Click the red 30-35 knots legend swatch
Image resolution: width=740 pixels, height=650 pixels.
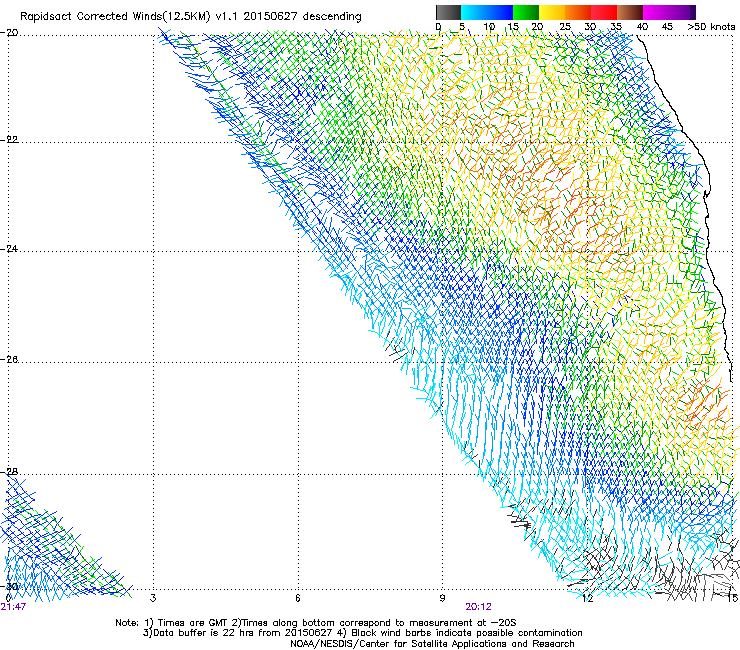coord(604,12)
